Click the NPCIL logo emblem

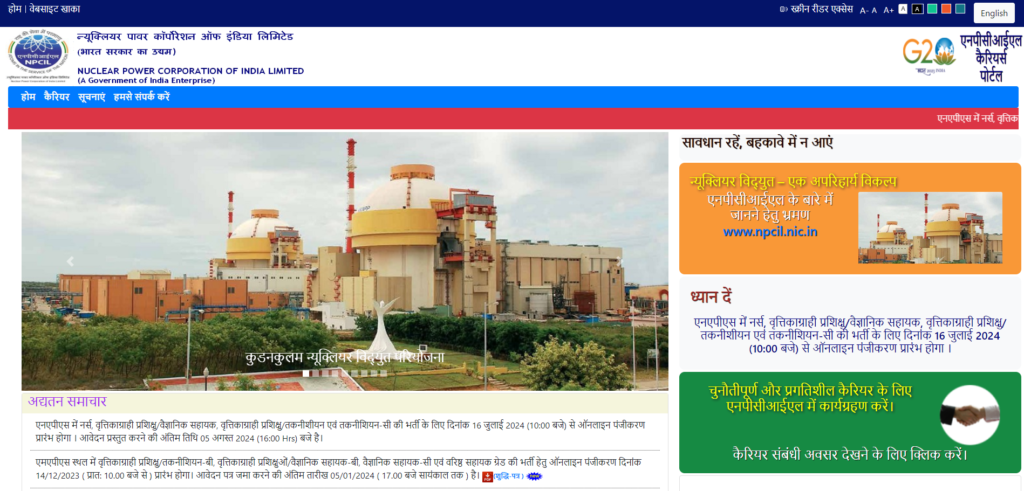click(x=38, y=55)
